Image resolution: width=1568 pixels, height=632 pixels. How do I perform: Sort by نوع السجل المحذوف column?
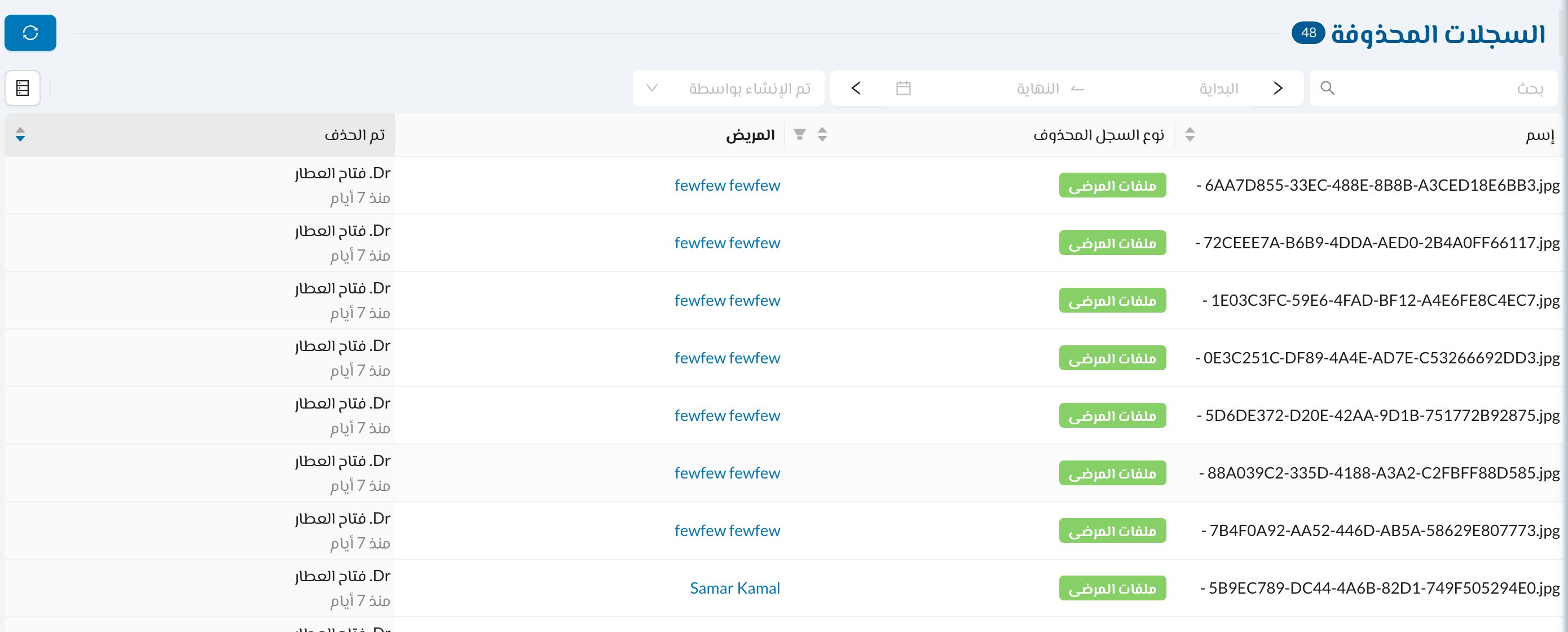[1190, 134]
